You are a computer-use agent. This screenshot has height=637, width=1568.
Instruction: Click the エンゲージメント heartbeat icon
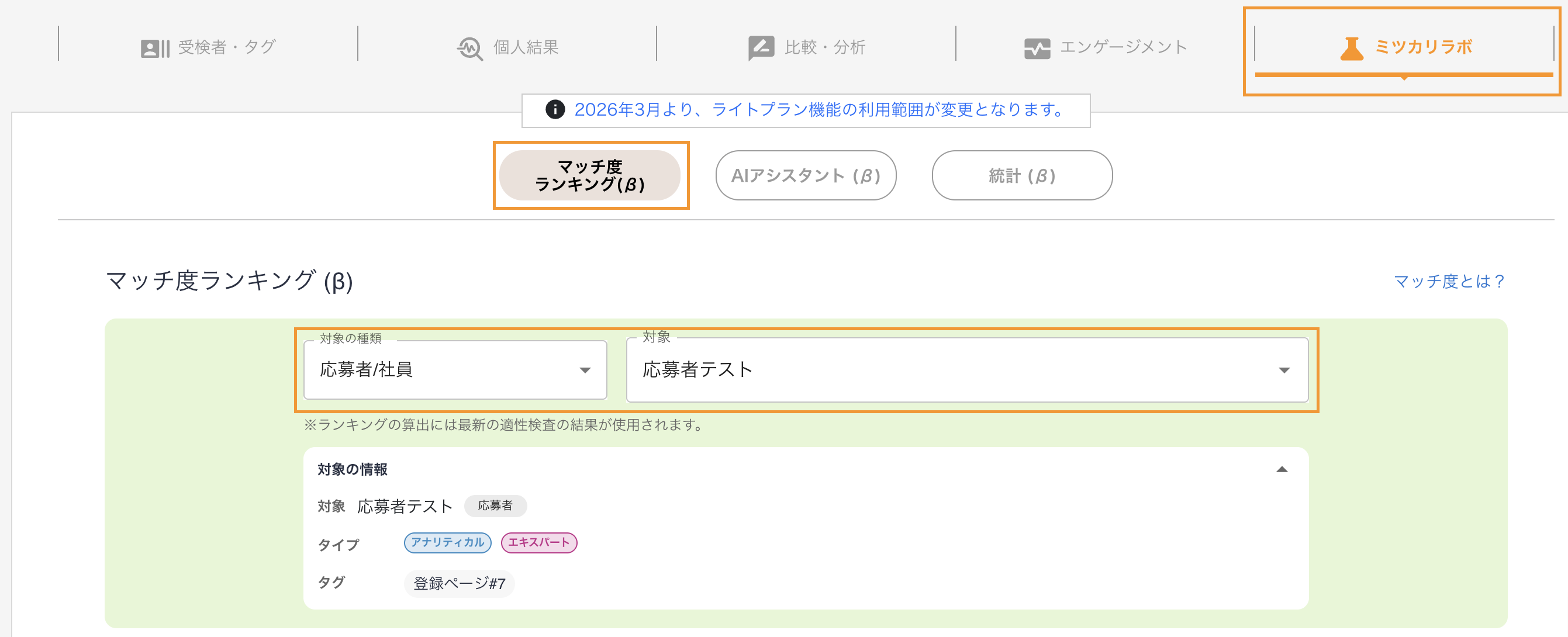point(1037,48)
